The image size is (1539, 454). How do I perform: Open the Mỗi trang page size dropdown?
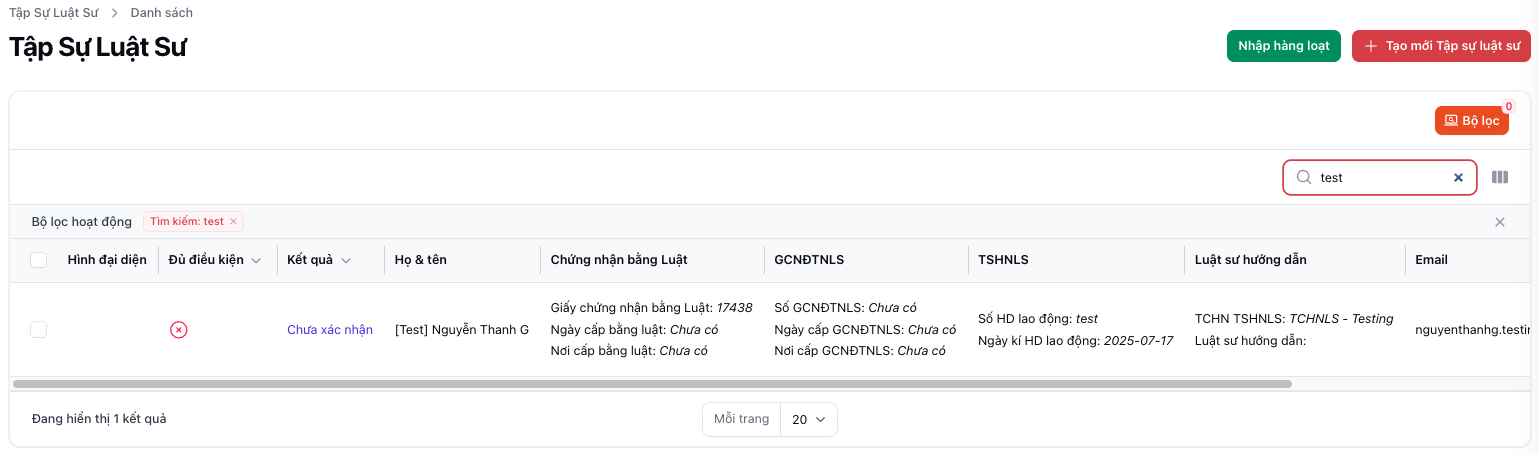point(808,419)
